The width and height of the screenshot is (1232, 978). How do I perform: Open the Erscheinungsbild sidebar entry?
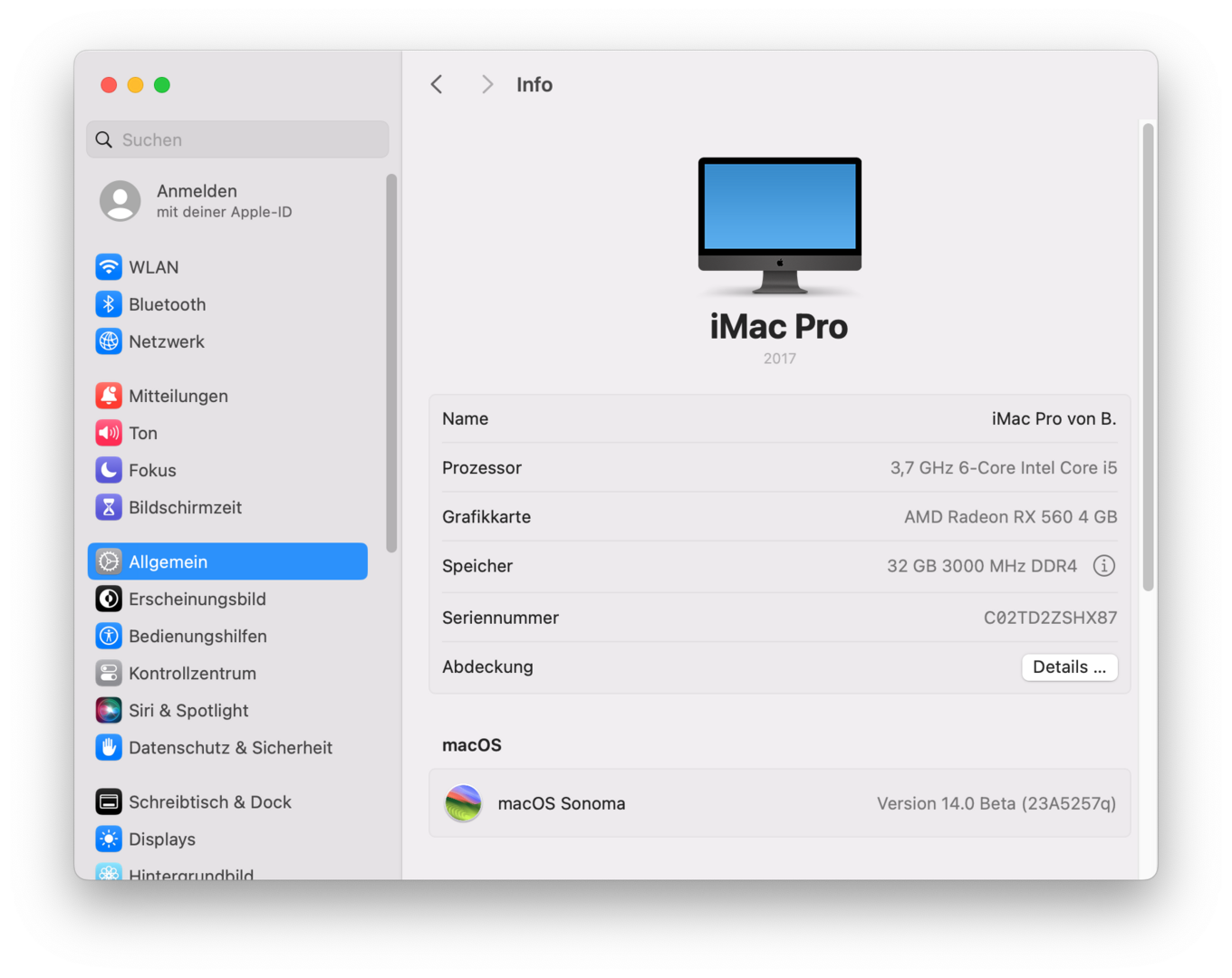coord(227,599)
